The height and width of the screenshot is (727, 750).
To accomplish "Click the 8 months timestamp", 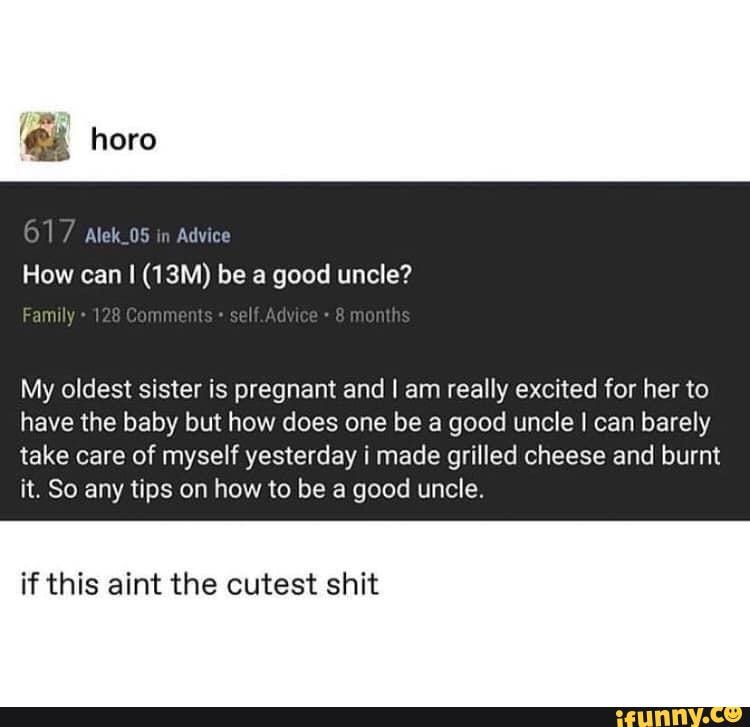I will (x=373, y=316).
